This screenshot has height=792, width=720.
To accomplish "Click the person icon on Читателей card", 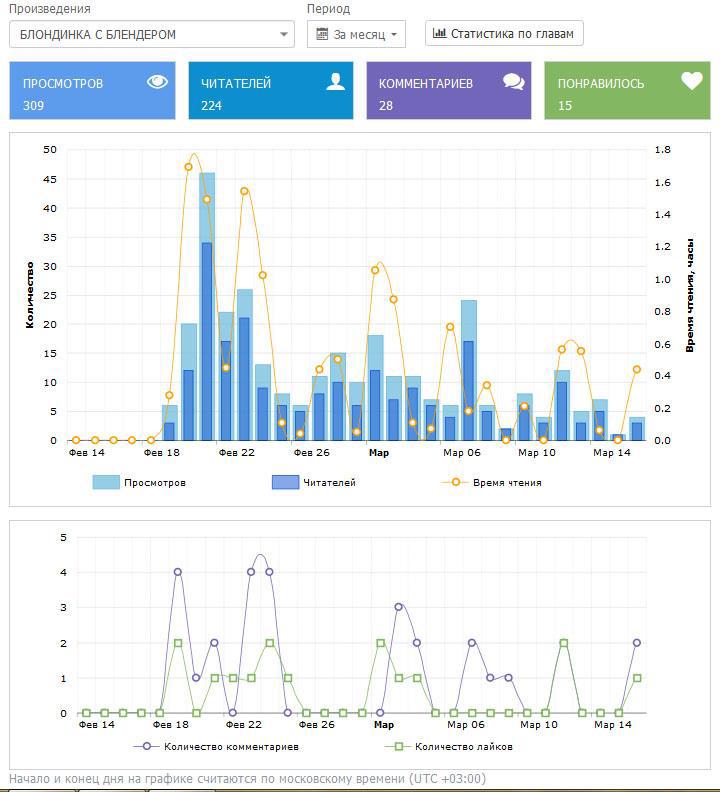I will 335,82.
